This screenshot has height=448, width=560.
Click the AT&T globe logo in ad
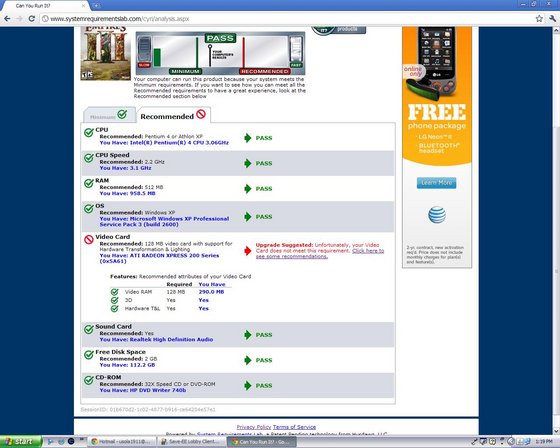[x=437, y=215]
